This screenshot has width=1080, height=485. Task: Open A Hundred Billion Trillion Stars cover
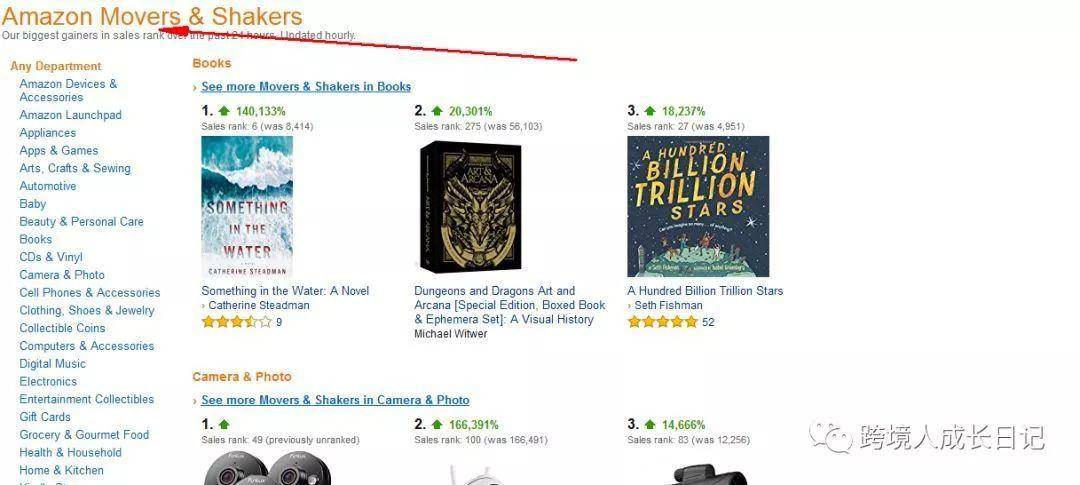698,206
